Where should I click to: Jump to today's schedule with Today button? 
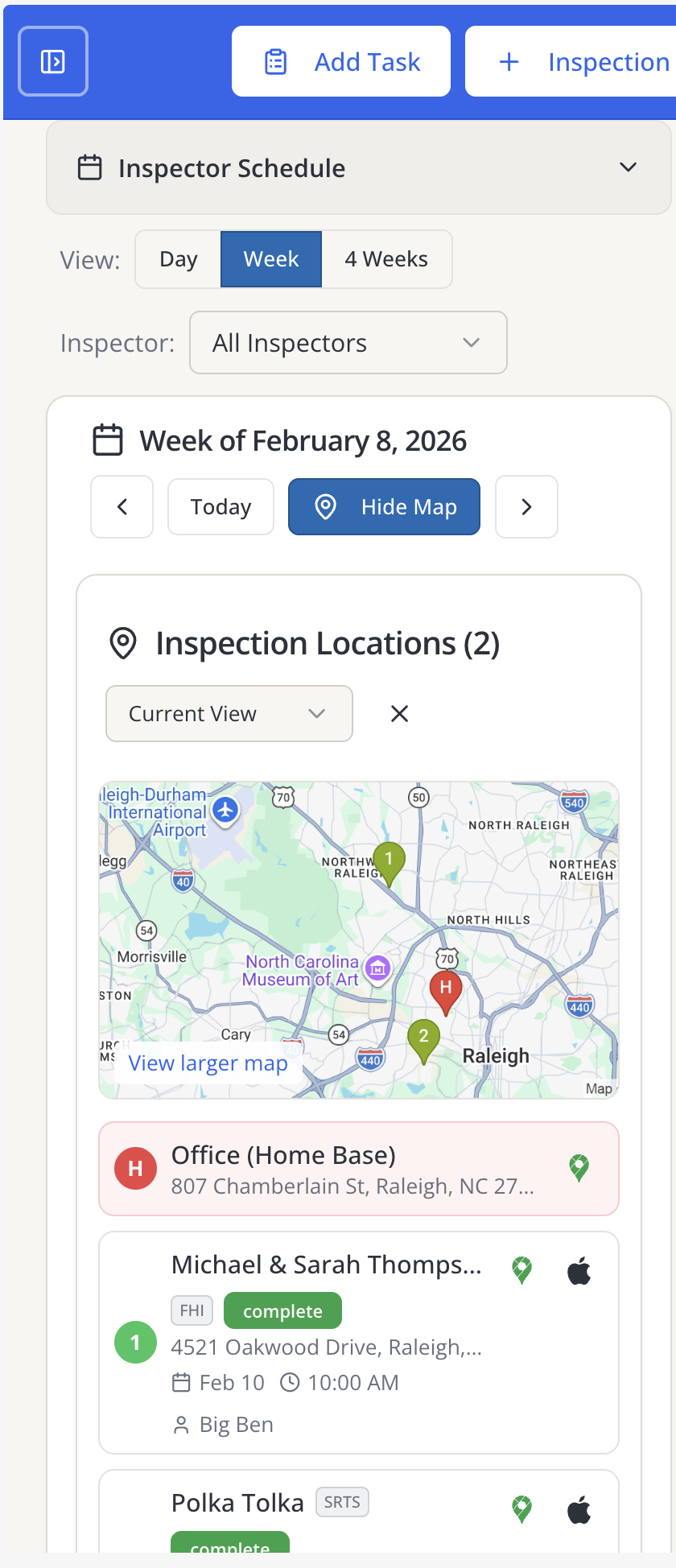click(221, 506)
